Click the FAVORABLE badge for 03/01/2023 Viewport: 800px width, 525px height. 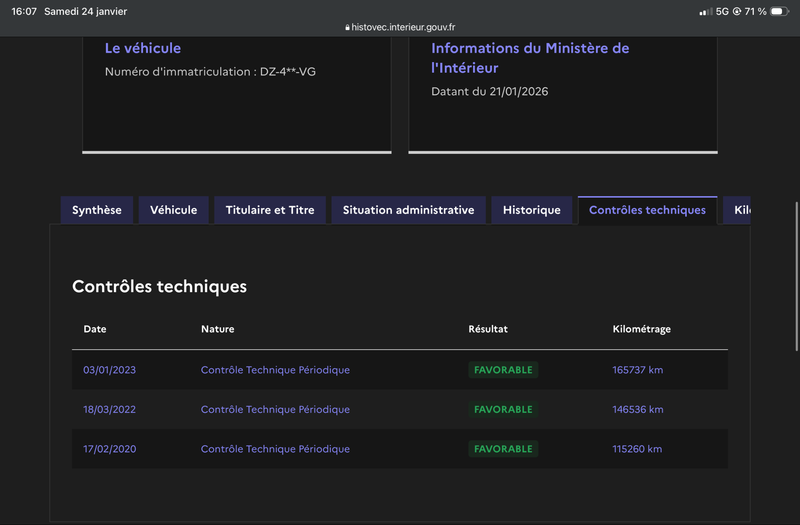tap(503, 370)
